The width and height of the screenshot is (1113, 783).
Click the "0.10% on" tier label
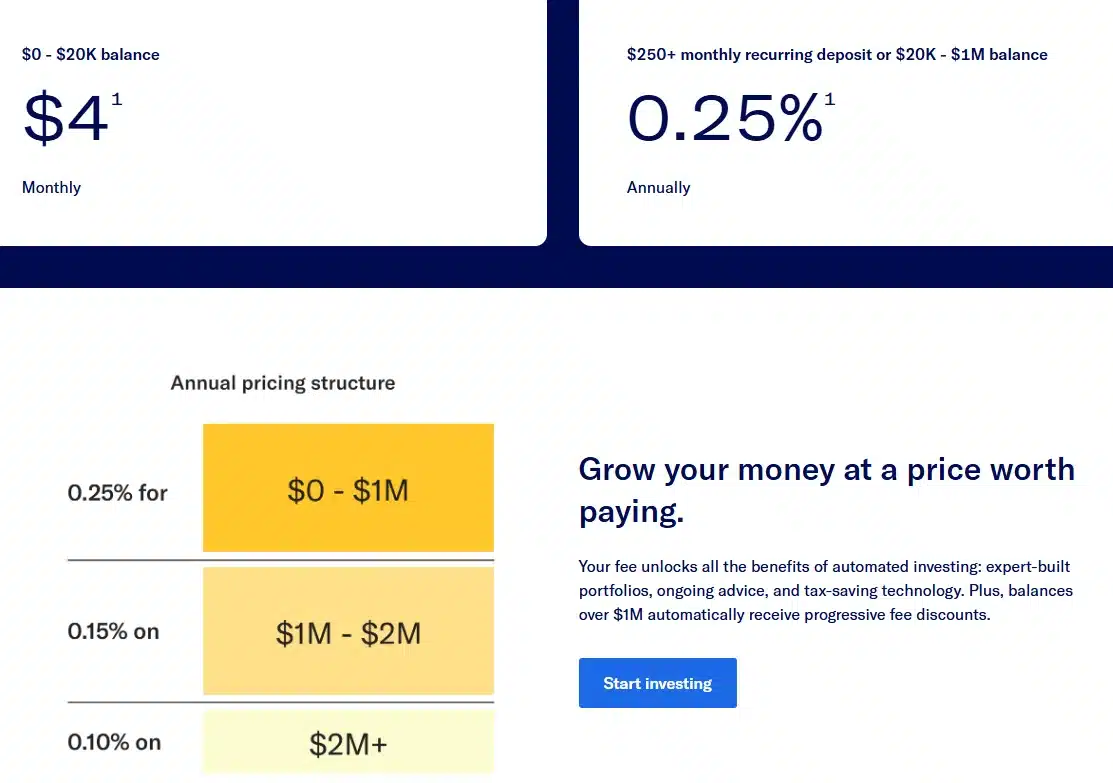[114, 742]
